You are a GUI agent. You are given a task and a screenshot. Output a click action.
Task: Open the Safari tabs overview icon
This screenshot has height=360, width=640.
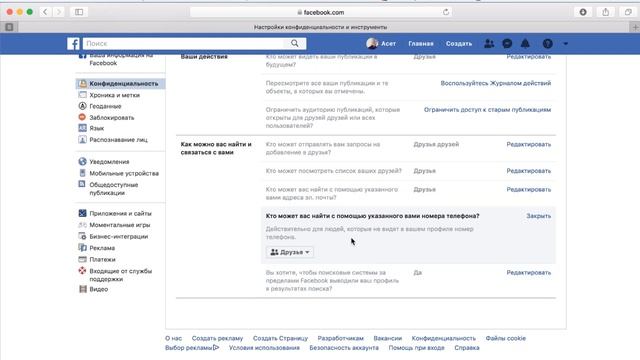628,12
